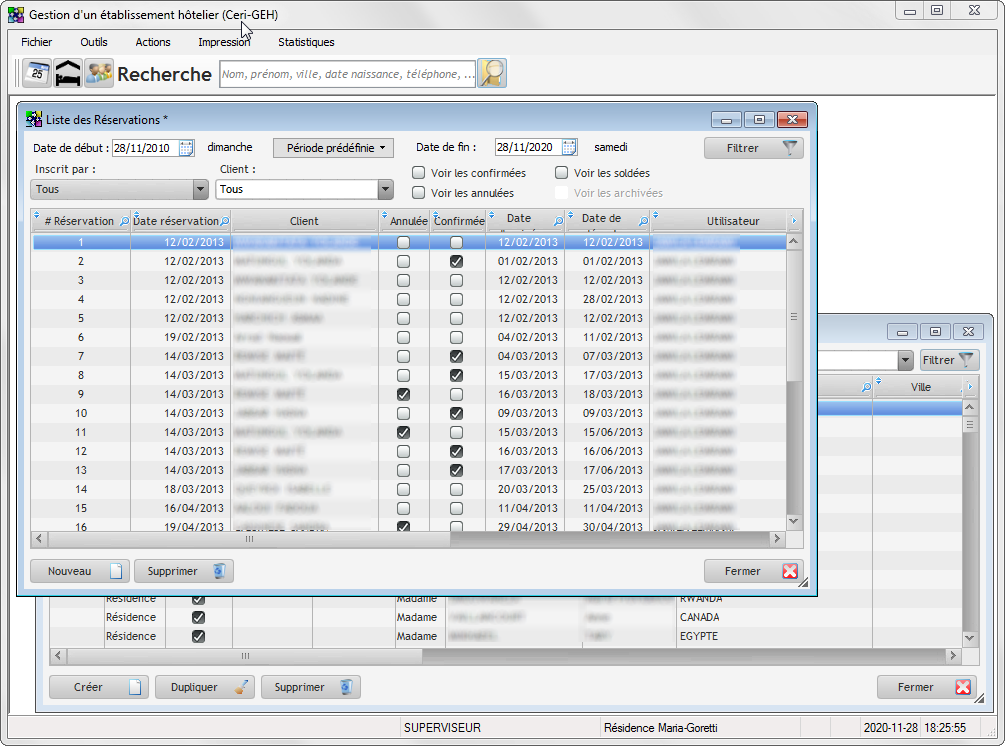Open the Date de début calendar picker
The image size is (1005, 746).
pyautogui.click(x=186, y=148)
